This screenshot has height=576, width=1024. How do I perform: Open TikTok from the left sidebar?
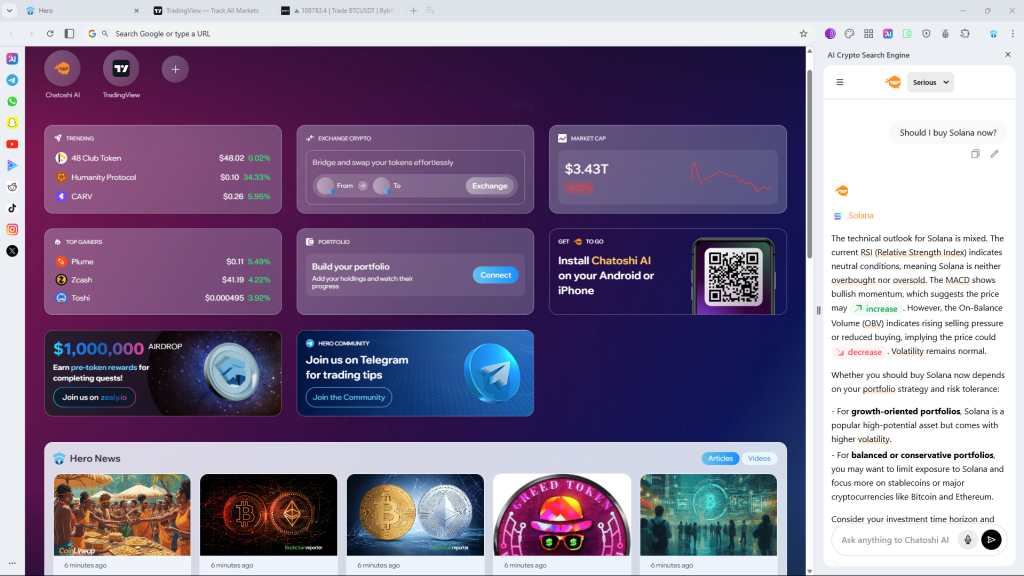(x=12, y=208)
